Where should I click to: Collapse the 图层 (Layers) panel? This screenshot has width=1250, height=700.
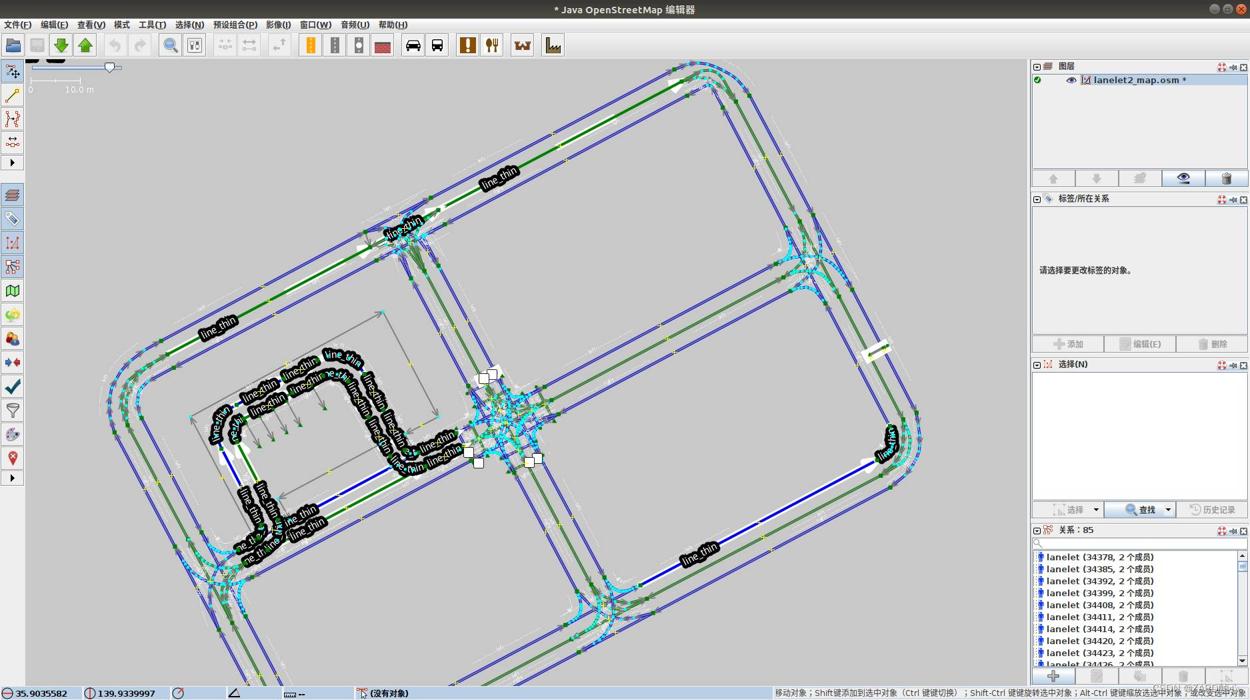[1037, 67]
